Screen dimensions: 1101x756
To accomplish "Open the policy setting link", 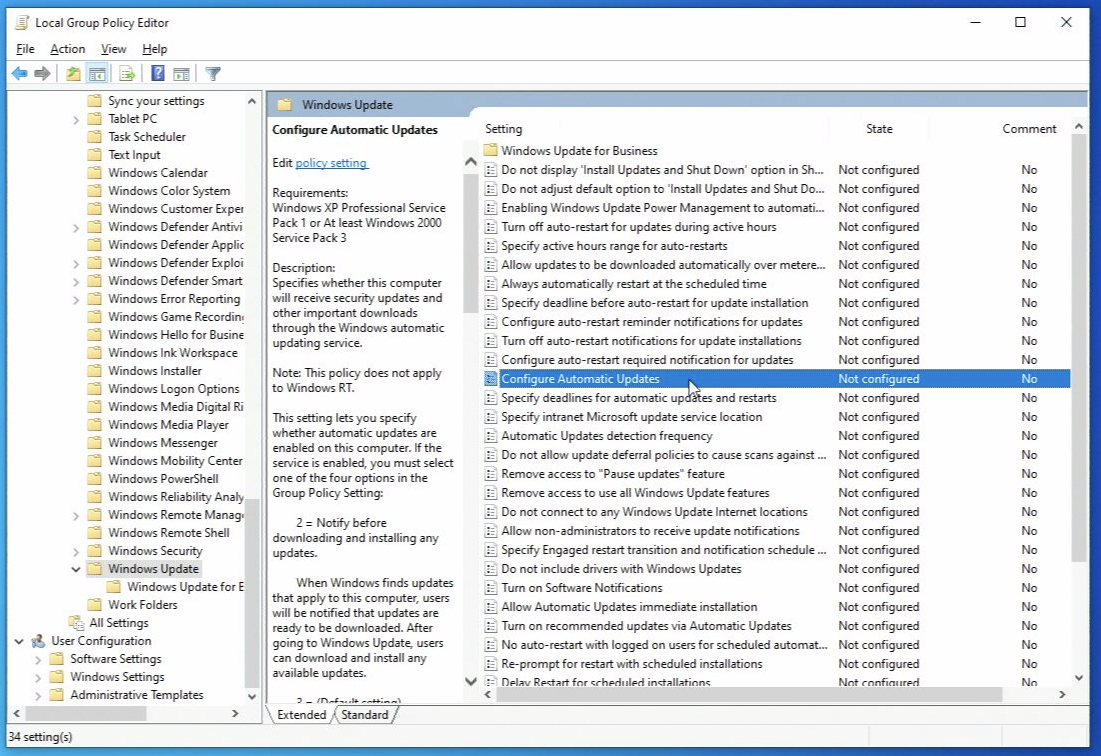I will coord(331,163).
